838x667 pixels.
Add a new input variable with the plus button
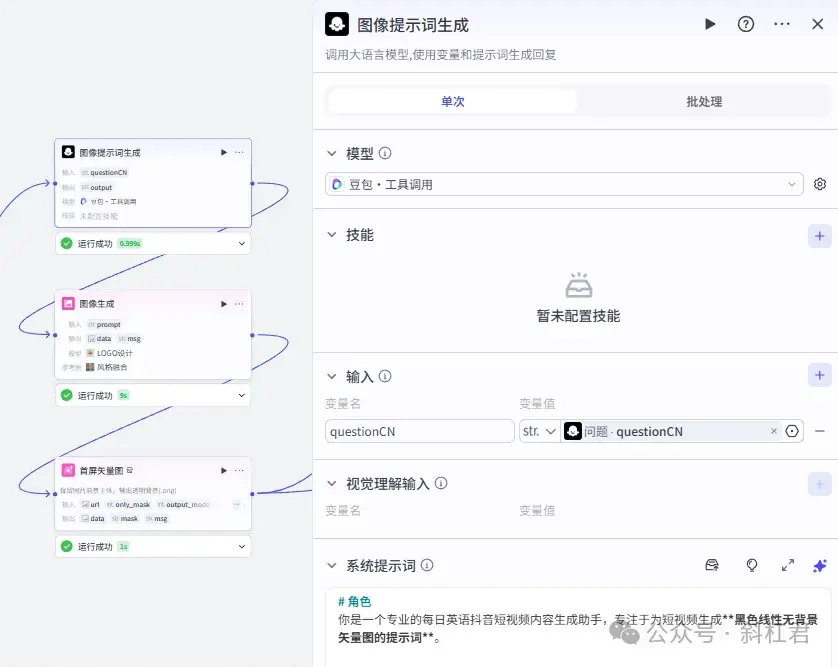click(x=819, y=375)
